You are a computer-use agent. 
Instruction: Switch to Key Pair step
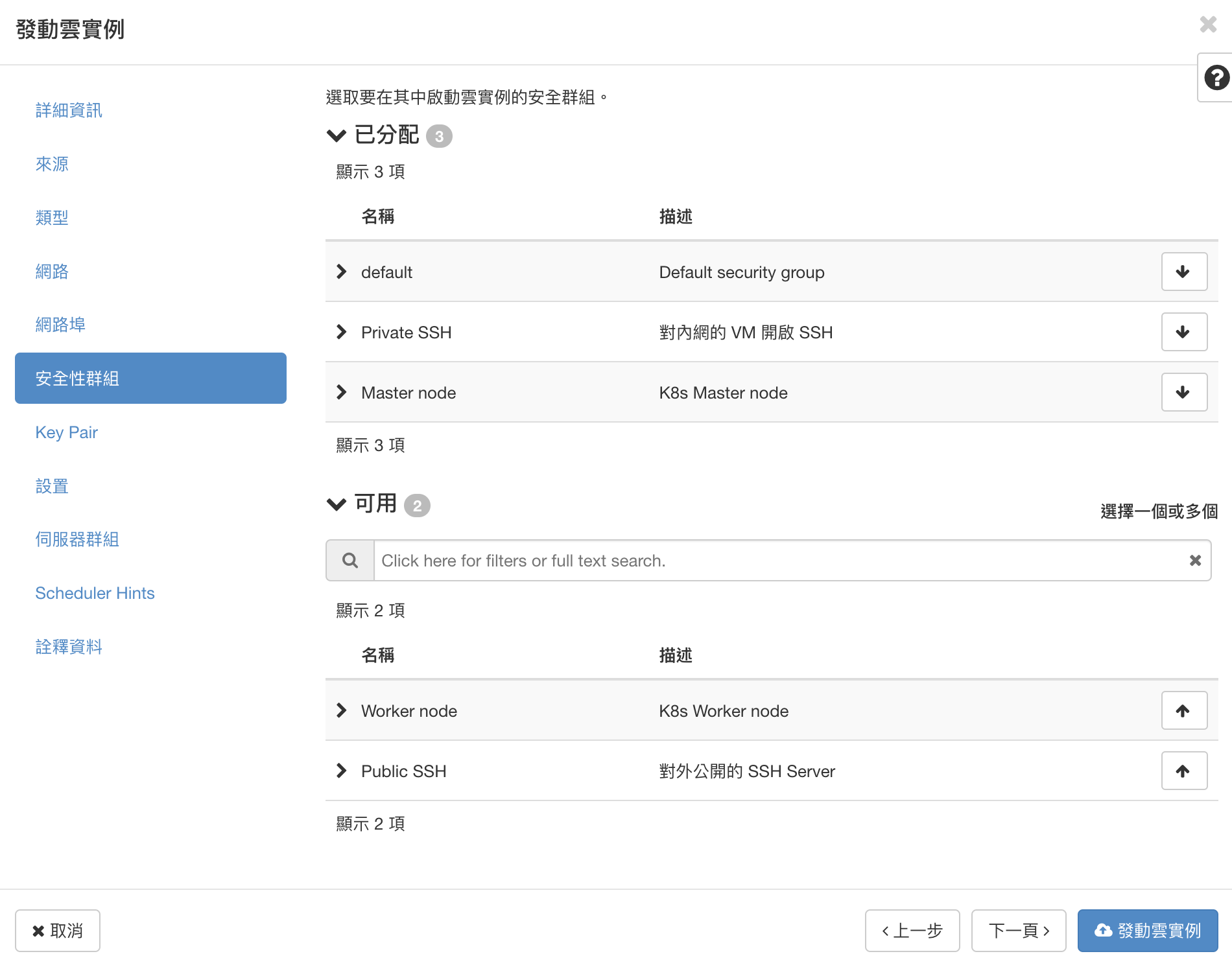coord(66,432)
